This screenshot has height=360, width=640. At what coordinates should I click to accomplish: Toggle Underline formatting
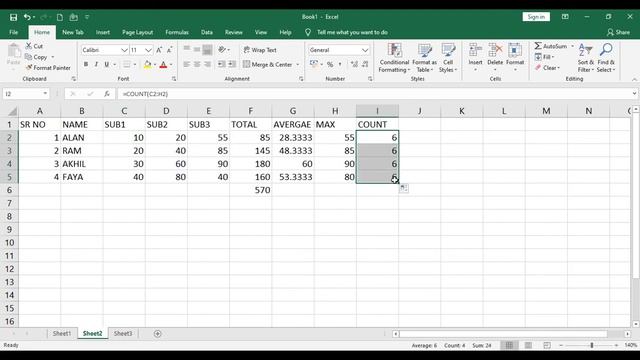pos(107,64)
